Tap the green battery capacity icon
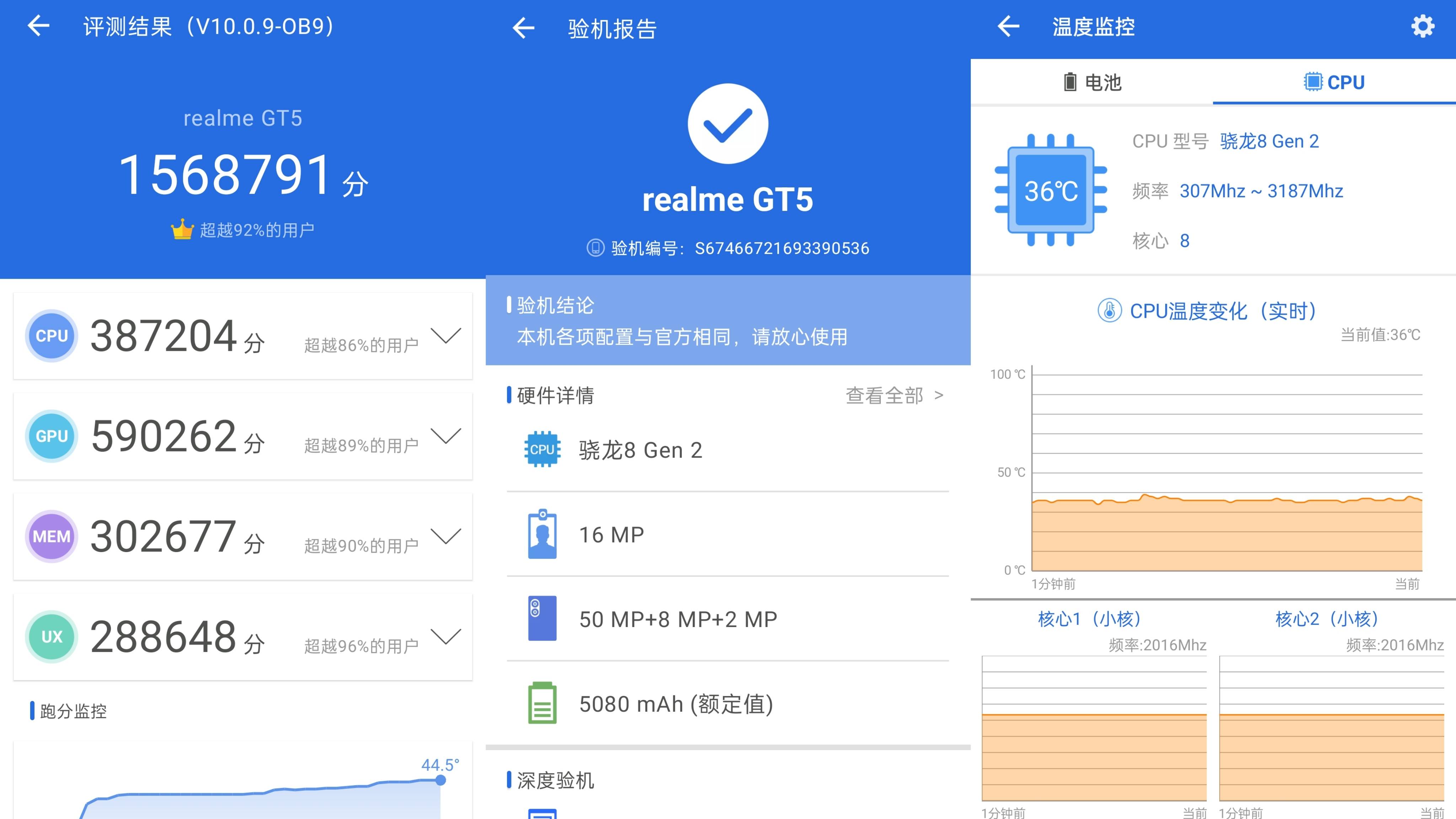Viewport: 1456px width, 819px height. (x=542, y=703)
